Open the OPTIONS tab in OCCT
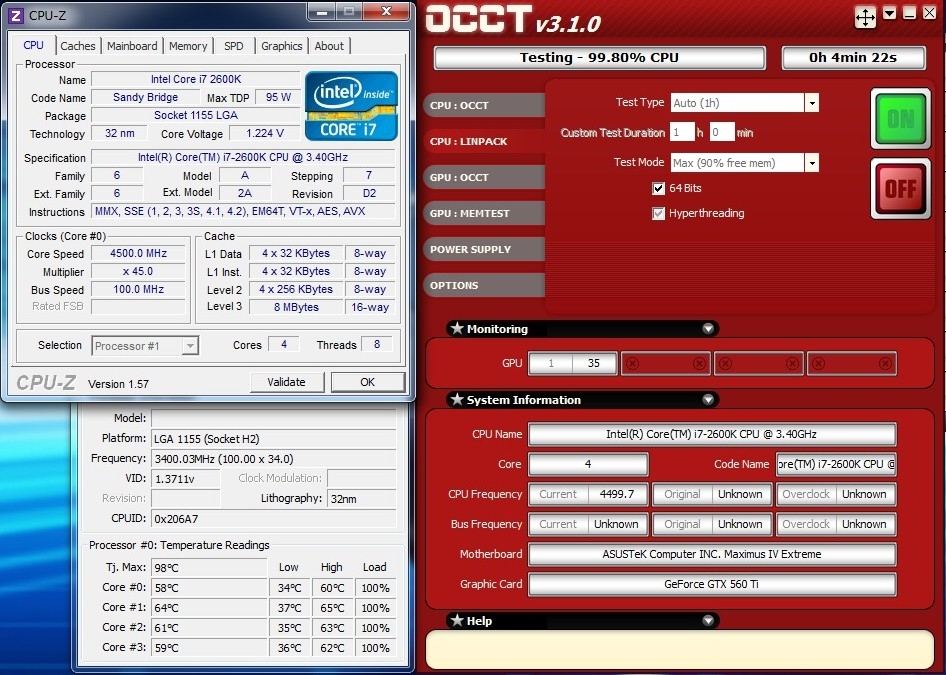This screenshot has width=946, height=675. (x=484, y=285)
